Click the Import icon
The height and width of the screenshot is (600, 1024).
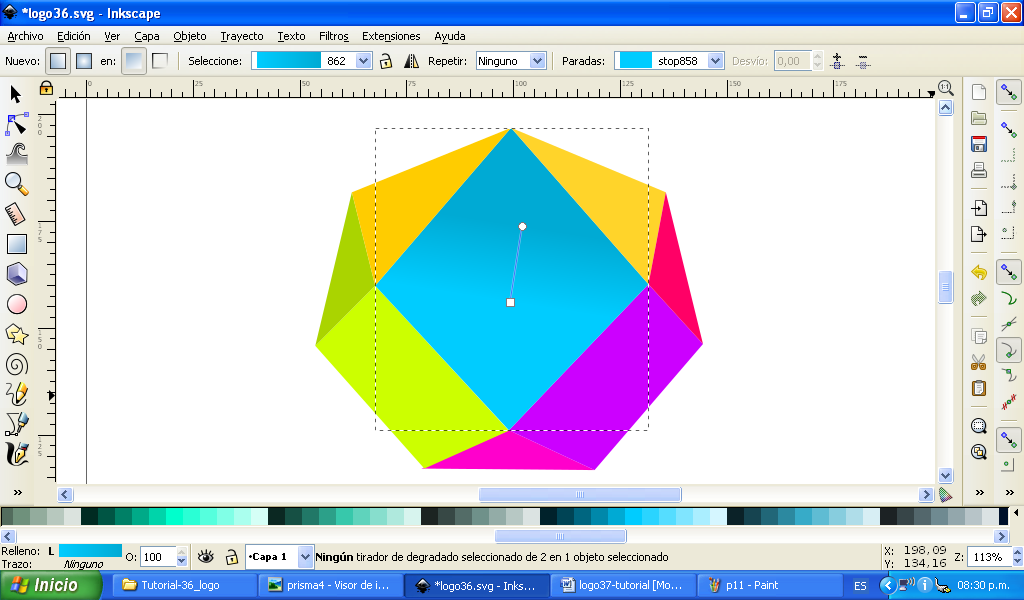[978, 208]
